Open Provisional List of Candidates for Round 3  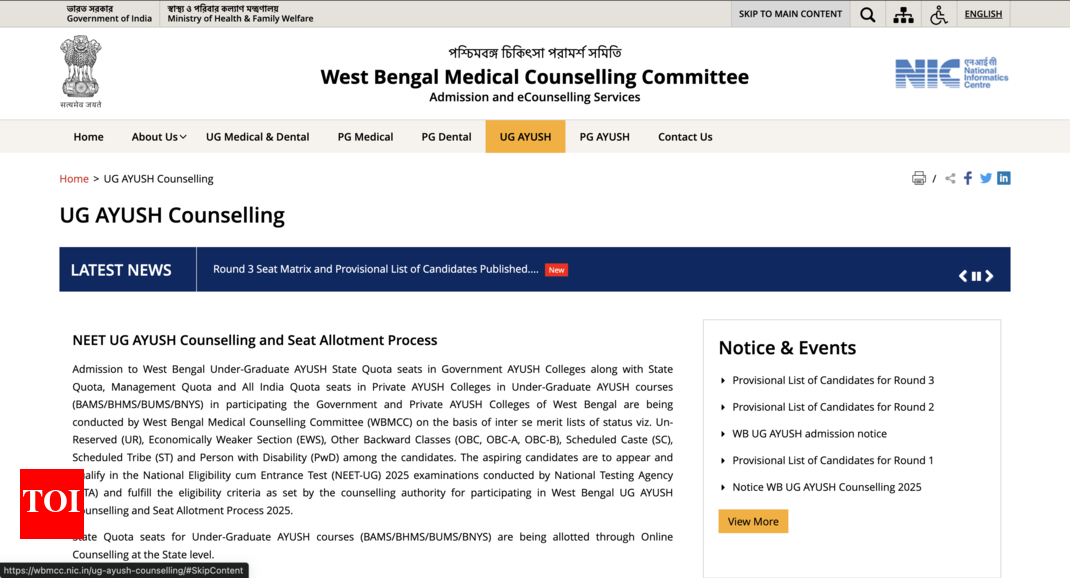(833, 380)
